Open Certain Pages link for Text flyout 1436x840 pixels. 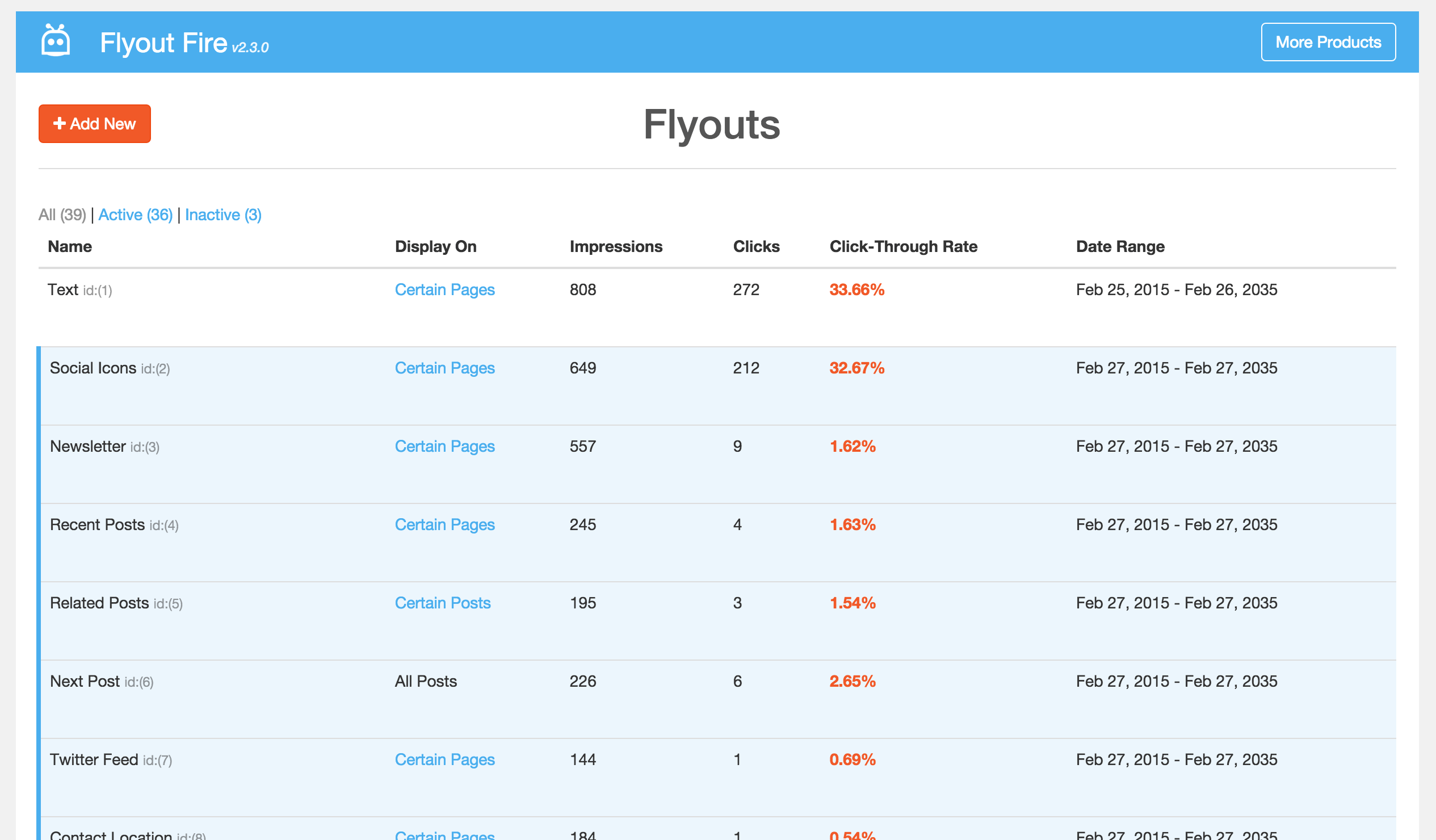(x=444, y=289)
